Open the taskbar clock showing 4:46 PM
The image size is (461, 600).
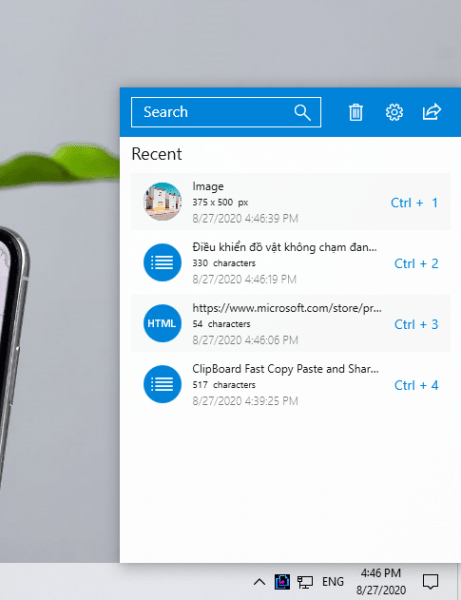pyautogui.click(x=381, y=582)
